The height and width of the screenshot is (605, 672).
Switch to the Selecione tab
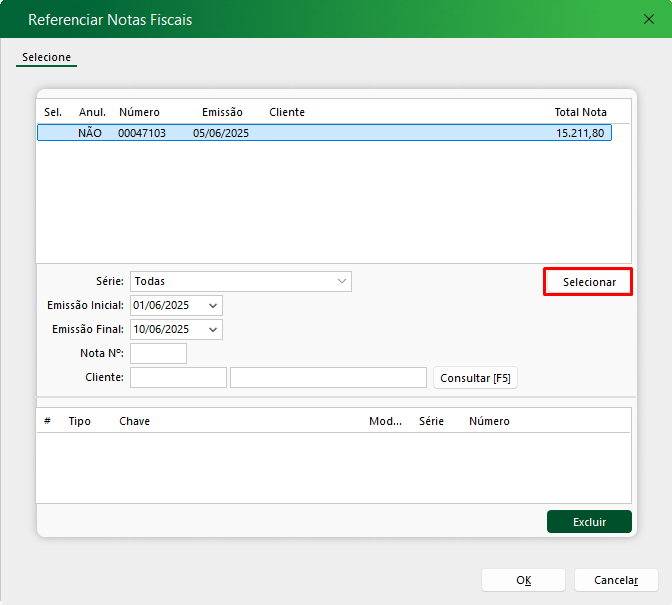46,58
